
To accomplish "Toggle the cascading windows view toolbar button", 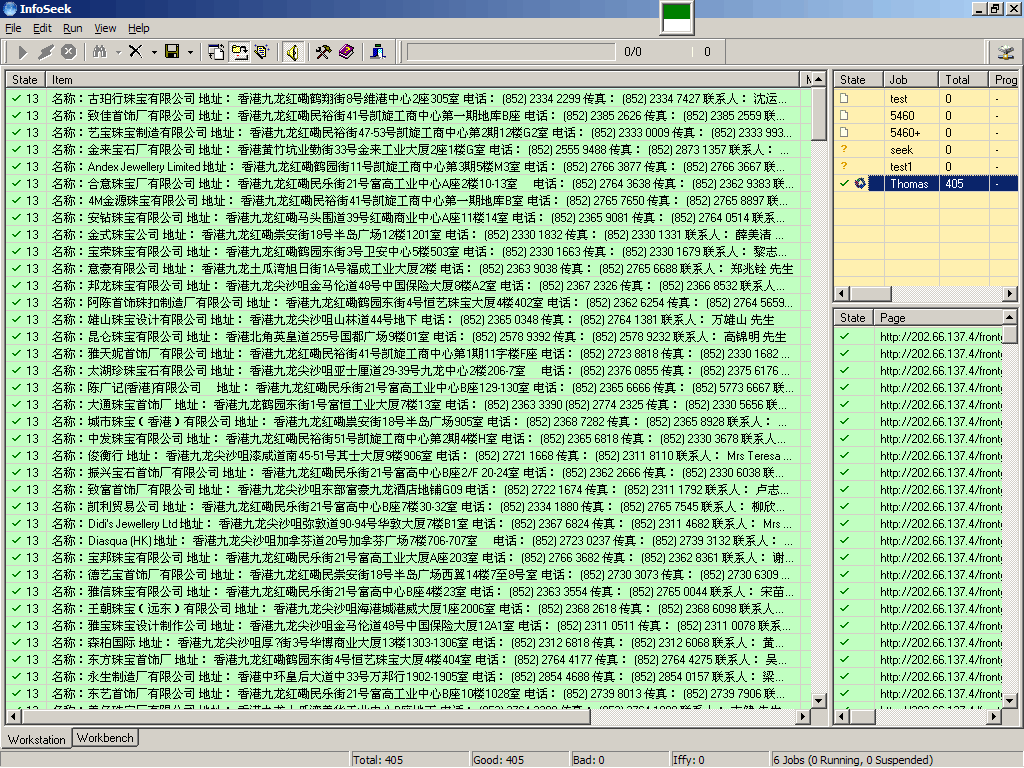I will coord(217,52).
